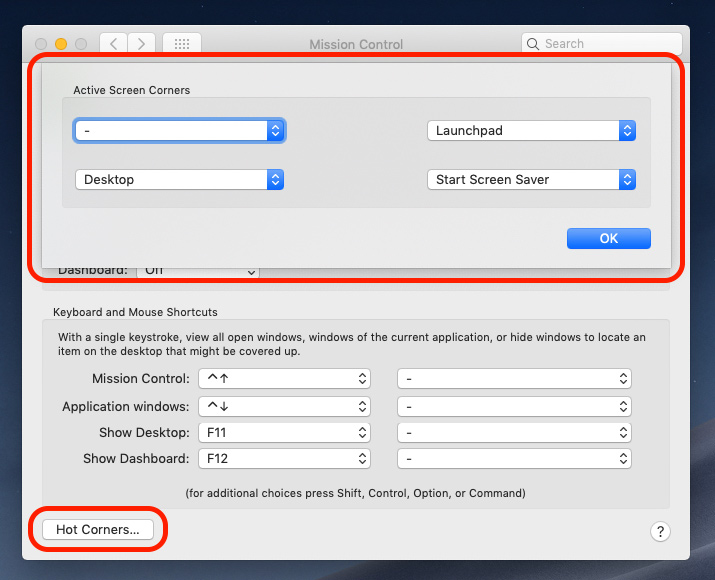Open help with the question mark button
This screenshot has width=715, height=580.
pyautogui.click(x=660, y=531)
